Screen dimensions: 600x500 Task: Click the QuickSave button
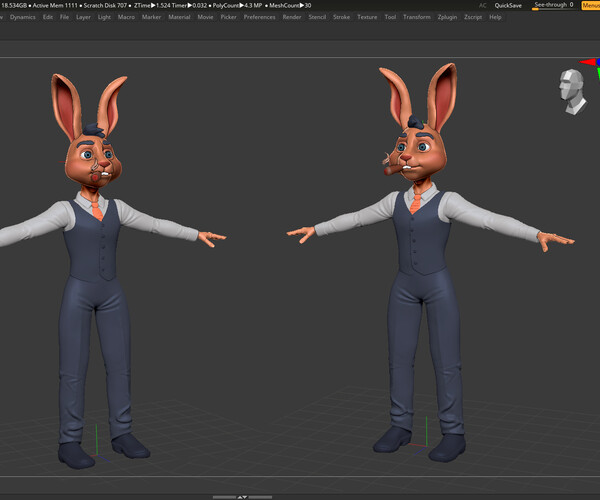(508, 5)
